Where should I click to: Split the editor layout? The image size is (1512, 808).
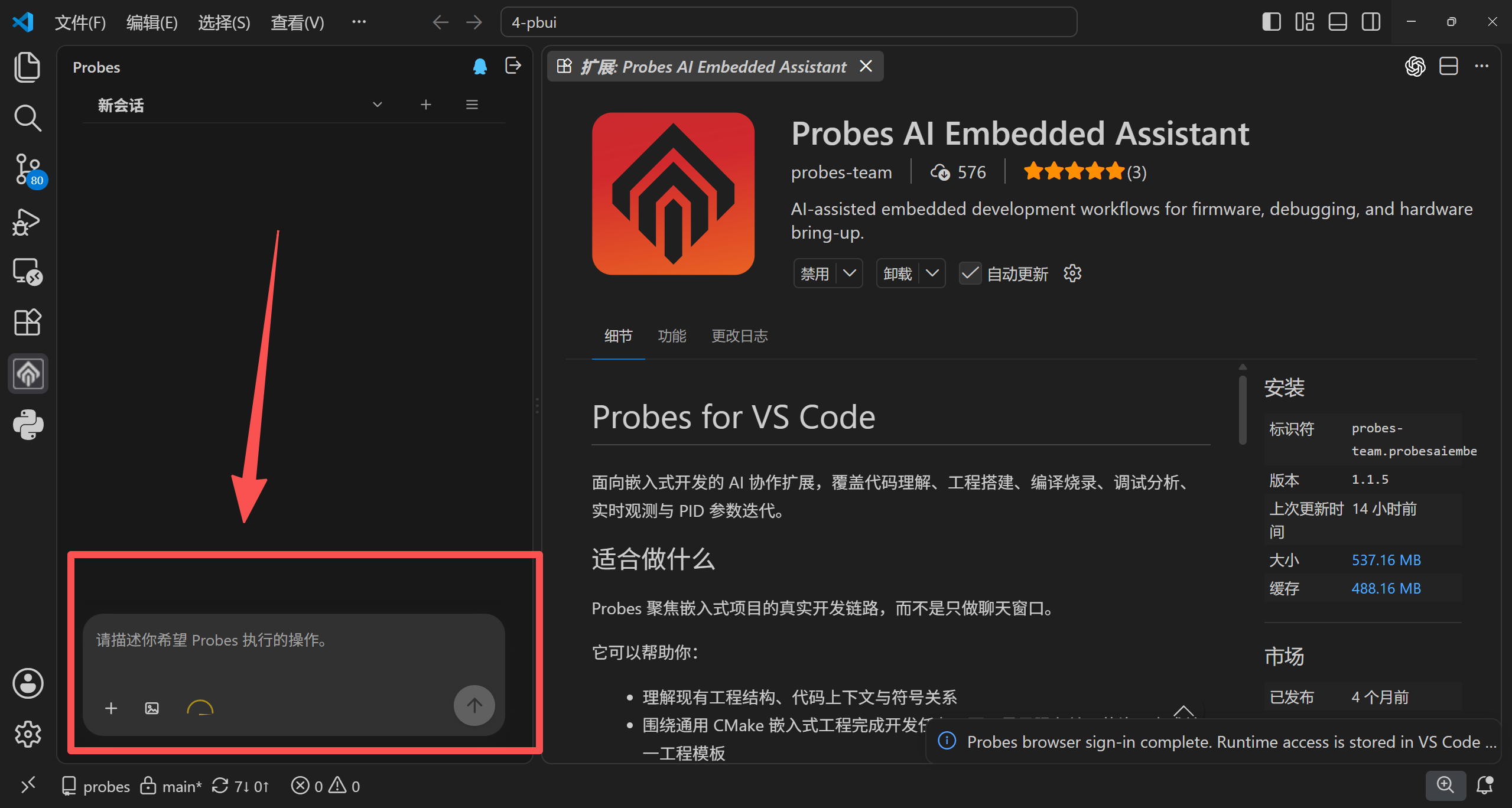1448,66
